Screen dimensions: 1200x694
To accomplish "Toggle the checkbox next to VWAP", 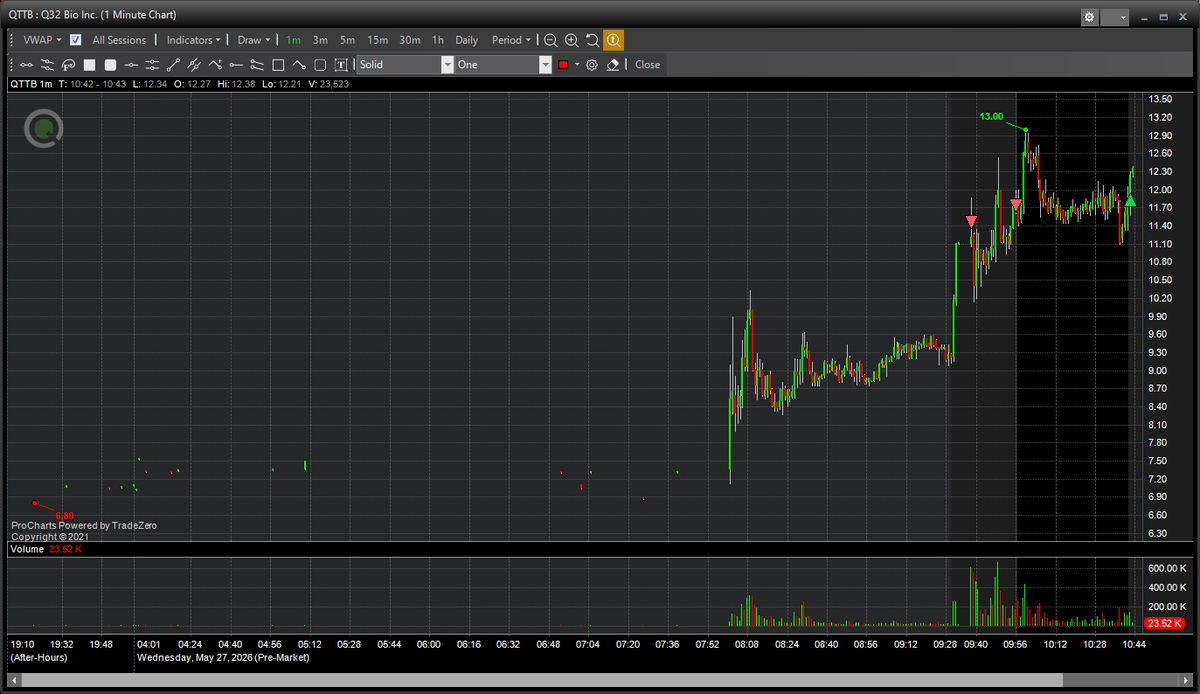I will pyautogui.click(x=76, y=40).
